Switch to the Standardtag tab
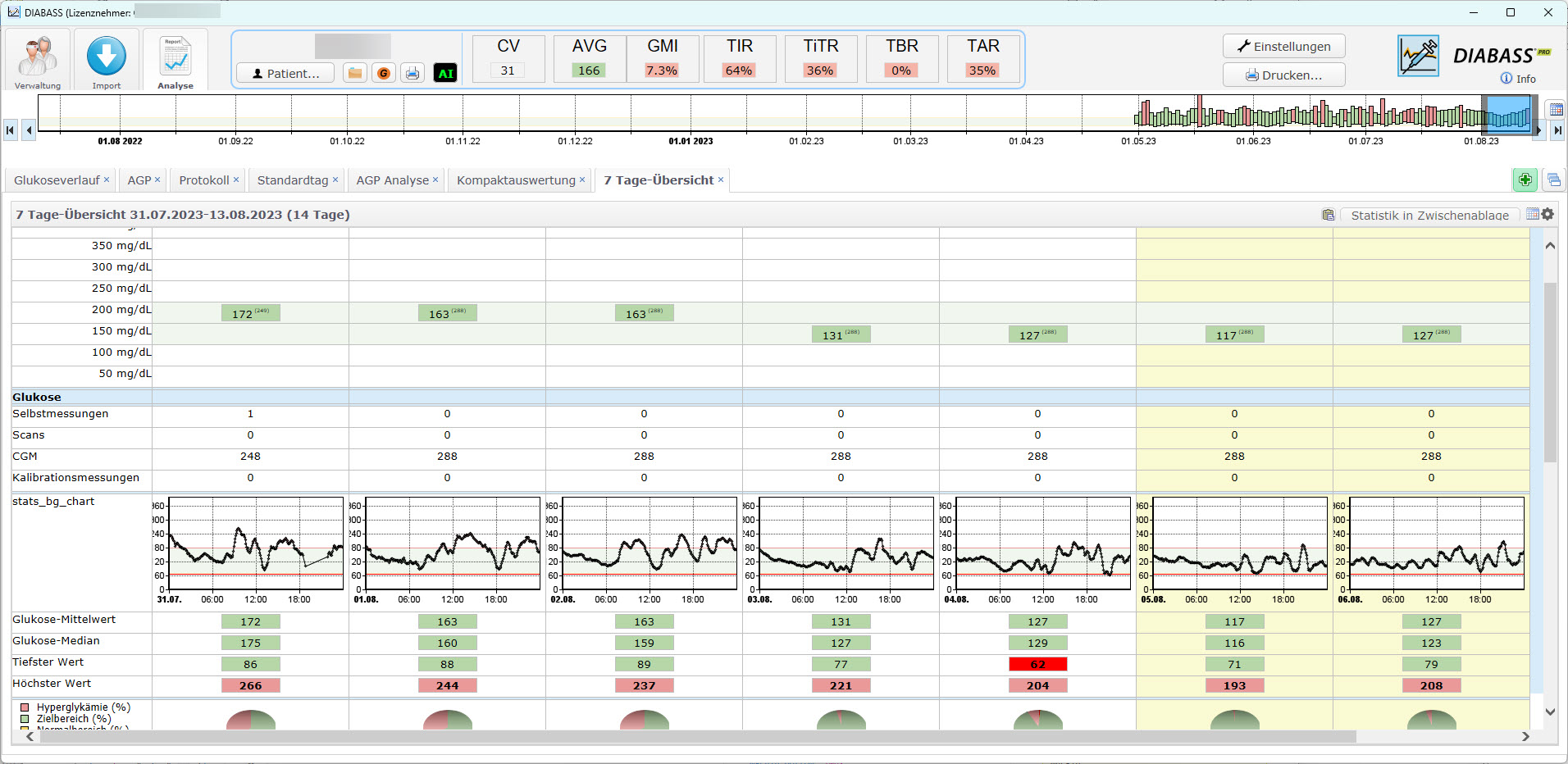The image size is (1568, 764). (x=292, y=180)
